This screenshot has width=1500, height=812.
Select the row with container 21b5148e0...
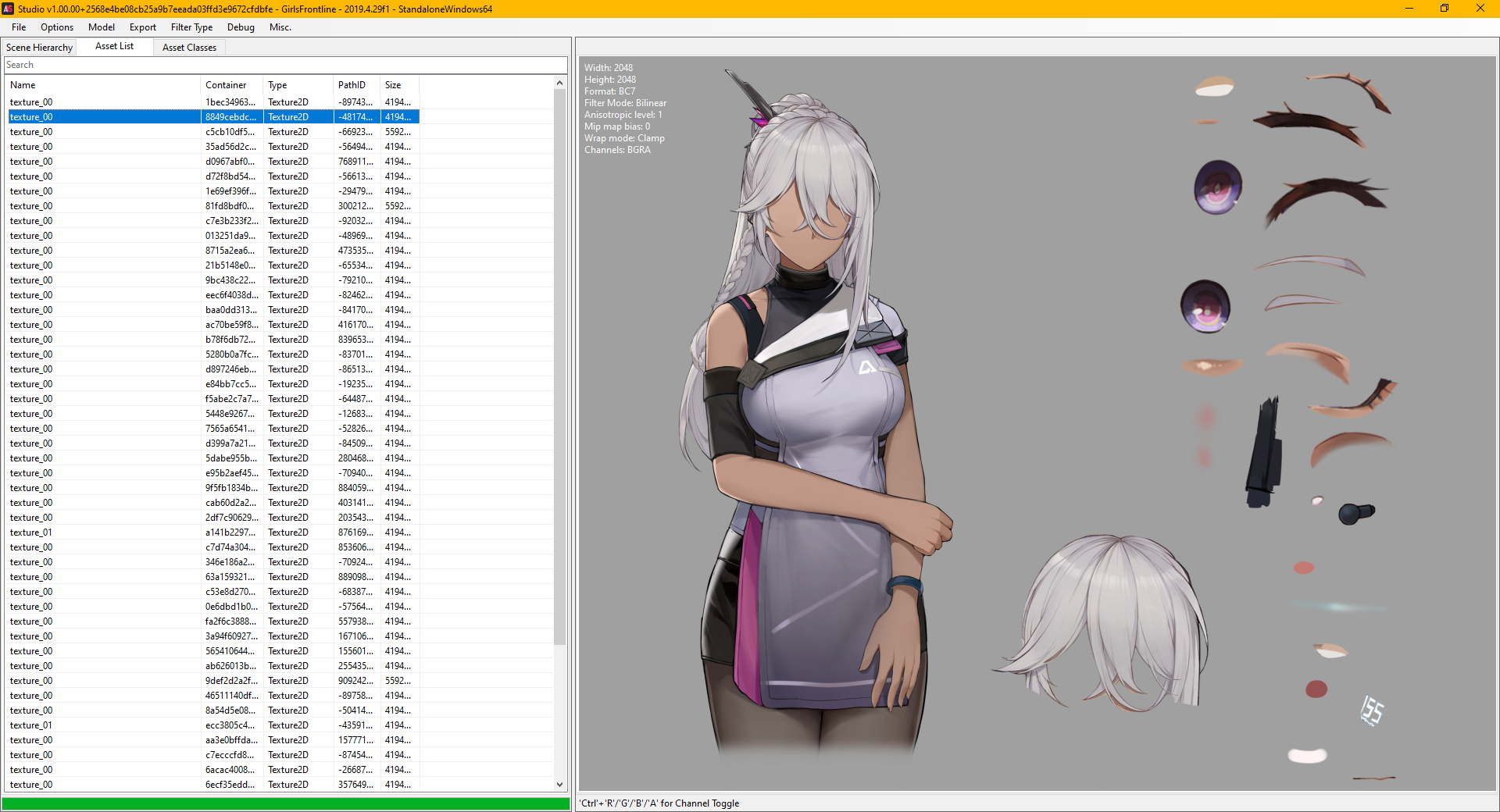click(x=213, y=265)
